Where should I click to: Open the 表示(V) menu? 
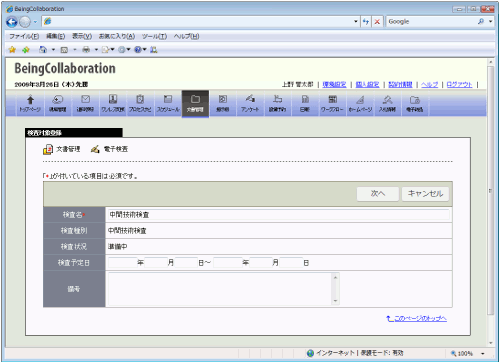click(x=82, y=36)
